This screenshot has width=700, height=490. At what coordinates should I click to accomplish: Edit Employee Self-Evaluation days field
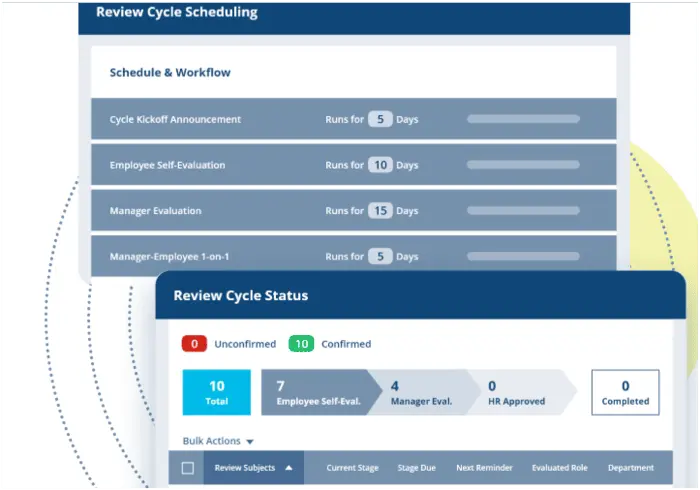click(380, 165)
